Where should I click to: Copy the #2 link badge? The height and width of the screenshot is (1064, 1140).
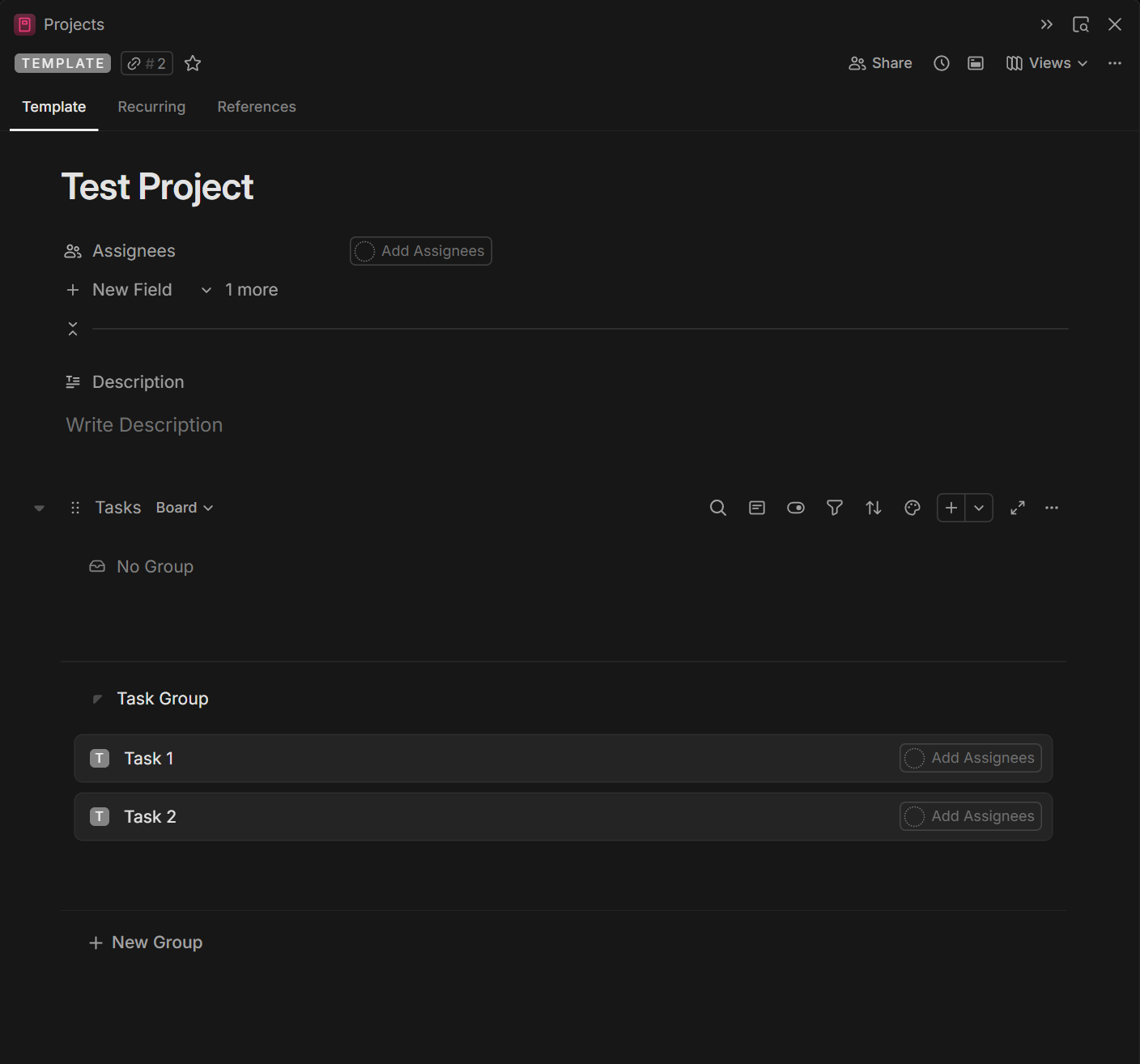147,63
